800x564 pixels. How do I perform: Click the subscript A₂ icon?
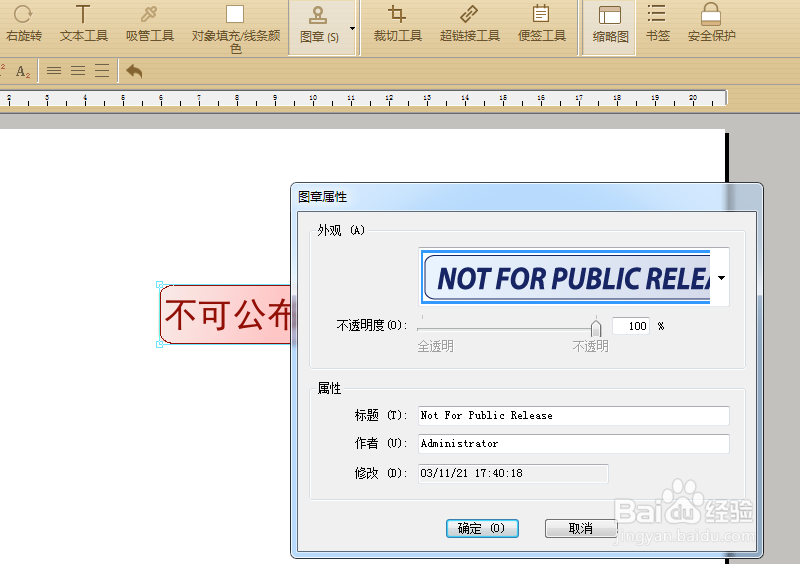point(23,71)
